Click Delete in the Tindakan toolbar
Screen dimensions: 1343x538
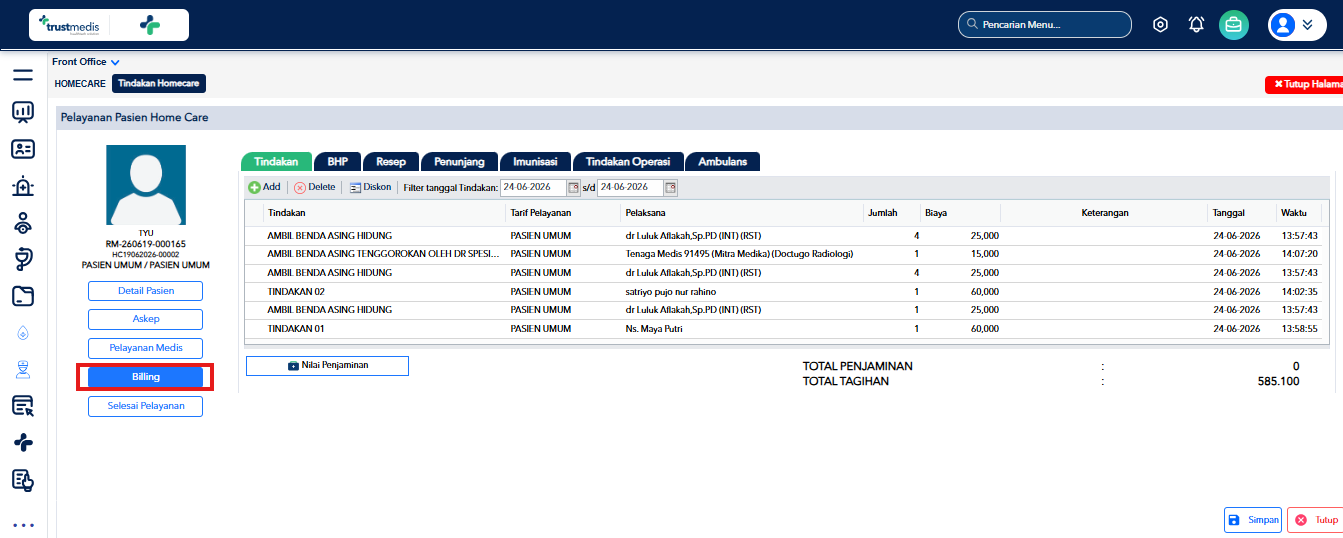click(314, 187)
